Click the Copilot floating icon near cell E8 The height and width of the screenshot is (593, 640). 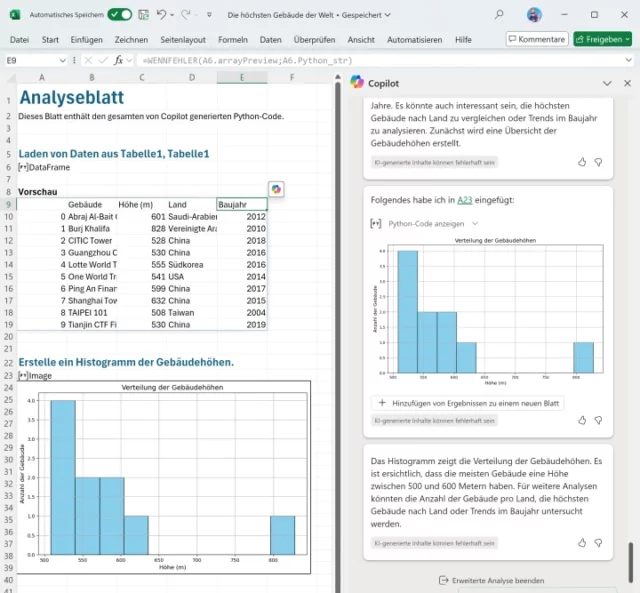click(276, 189)
